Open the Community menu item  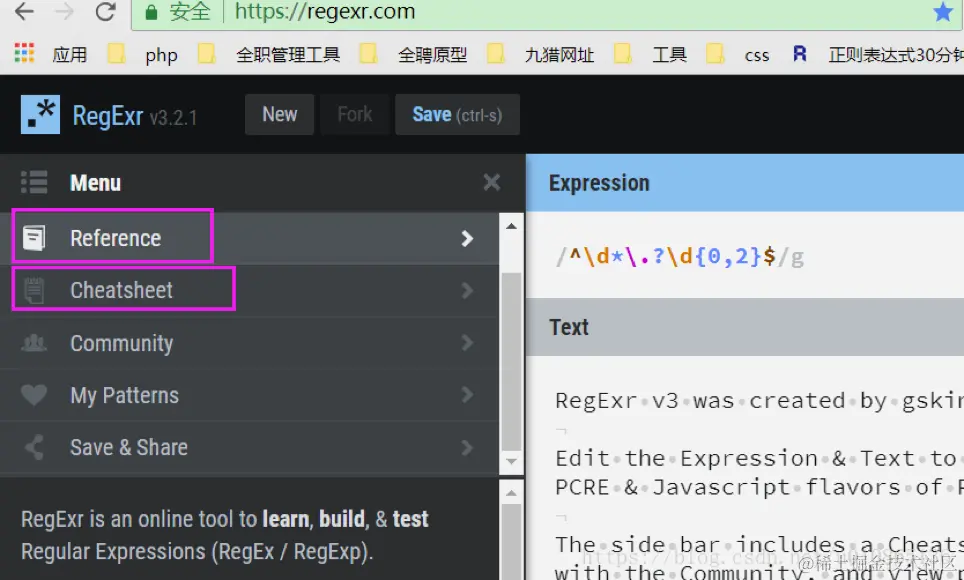(x=249, y=343)
